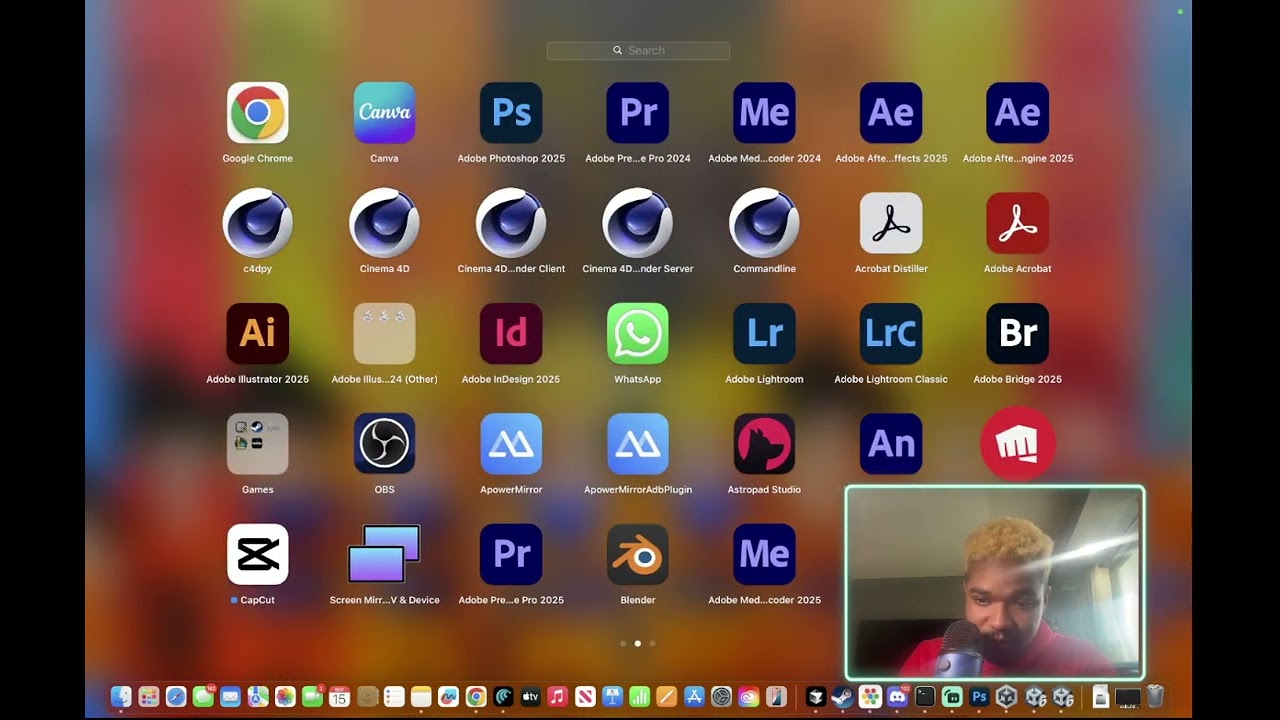Open Reminders in the Dock
Screen dimensions: 1280x720
[394, 696]
